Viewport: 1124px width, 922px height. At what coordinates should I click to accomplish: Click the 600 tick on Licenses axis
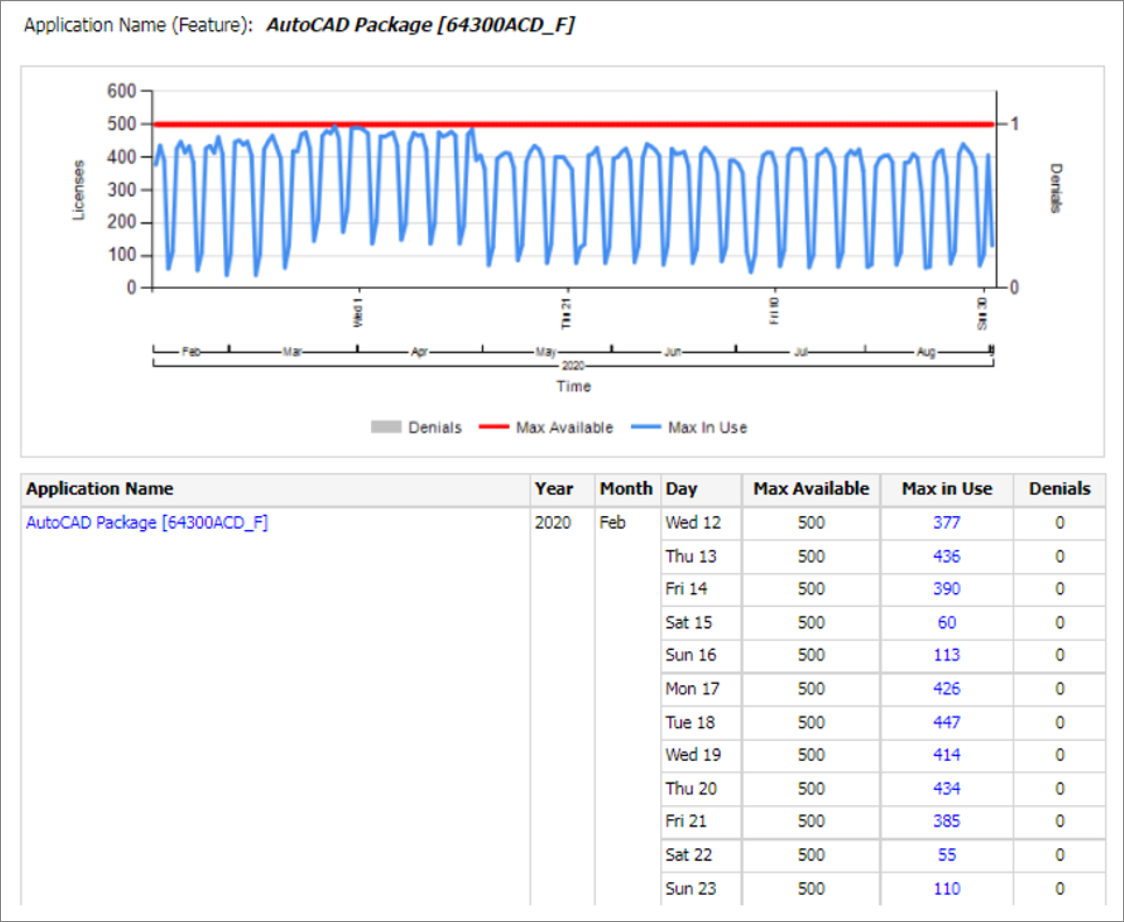coord(121,91)
